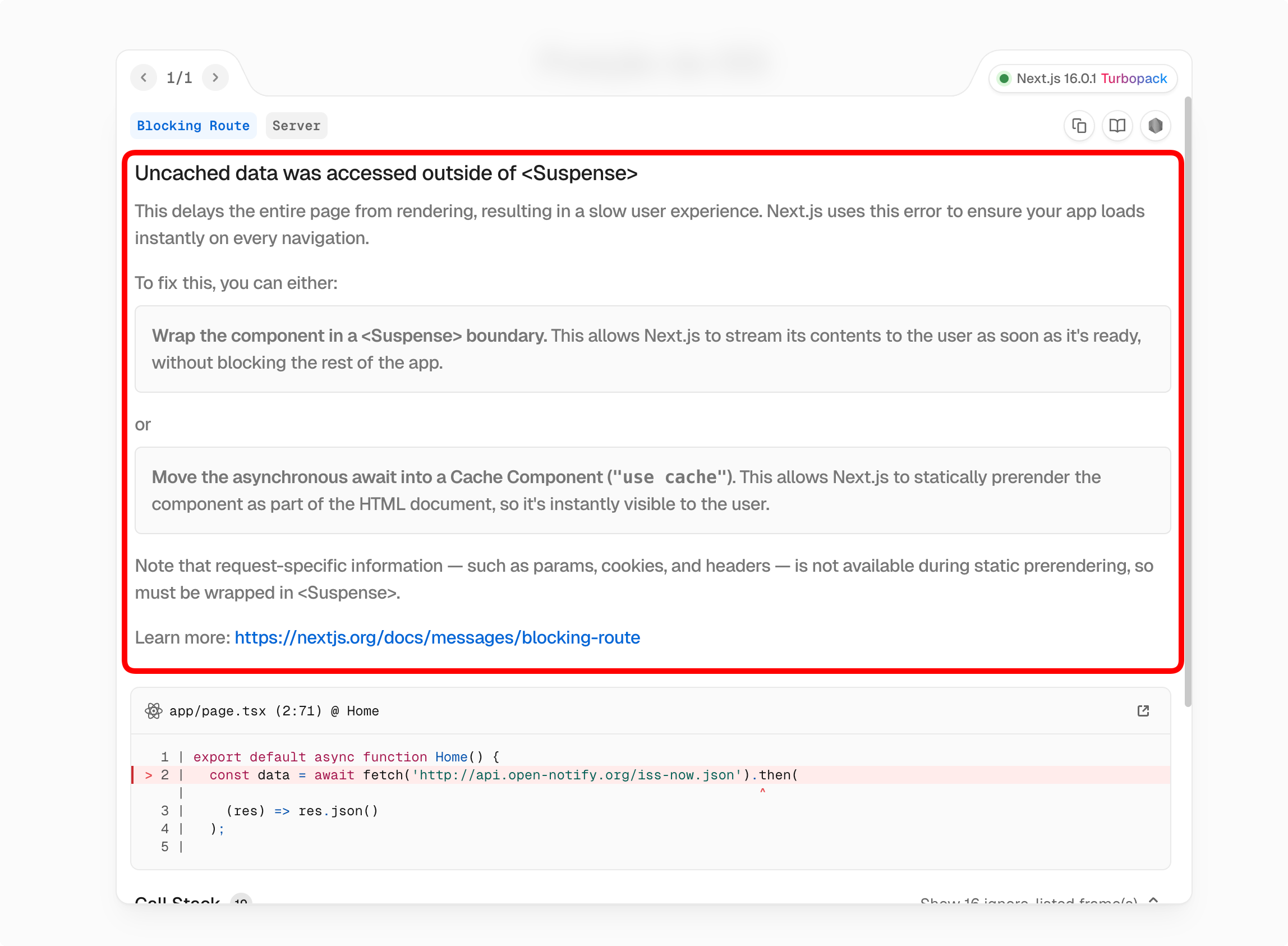The image size is (1288, 946).
Task: Copy the error info to clipboard
Action: (x=1079, y=126)
